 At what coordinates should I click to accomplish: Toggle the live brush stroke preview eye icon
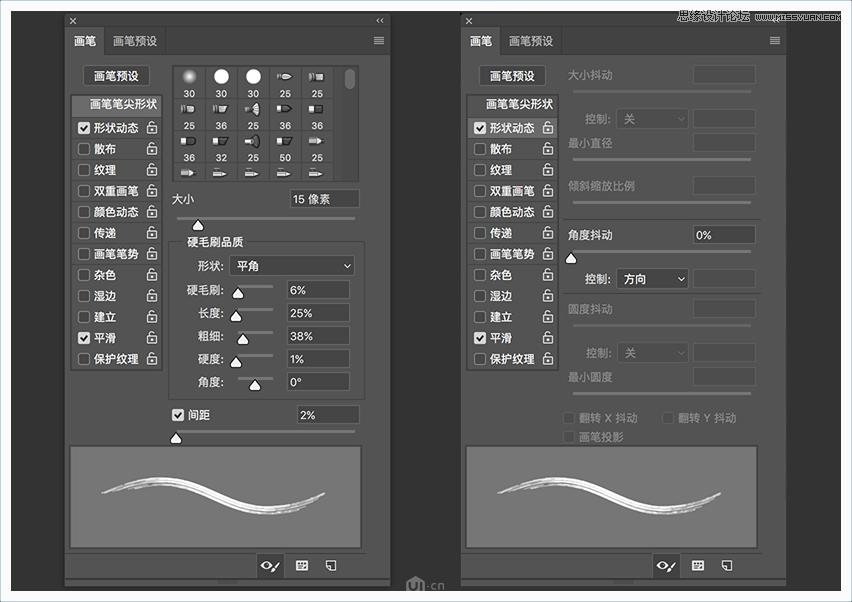[269, 566]
